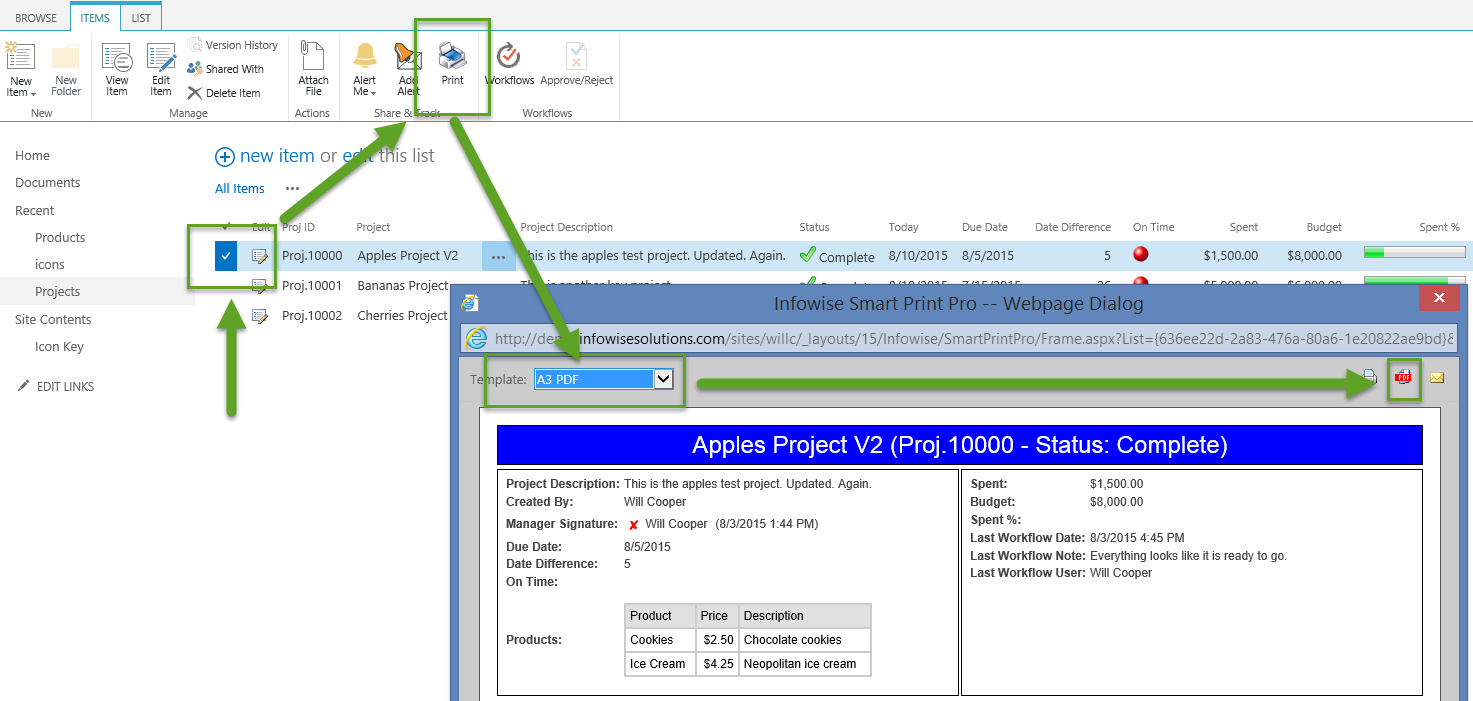Screen dimensions: 1473x701
Task: Export to PDF using the PDF icon
Action: click(1404, 378)
